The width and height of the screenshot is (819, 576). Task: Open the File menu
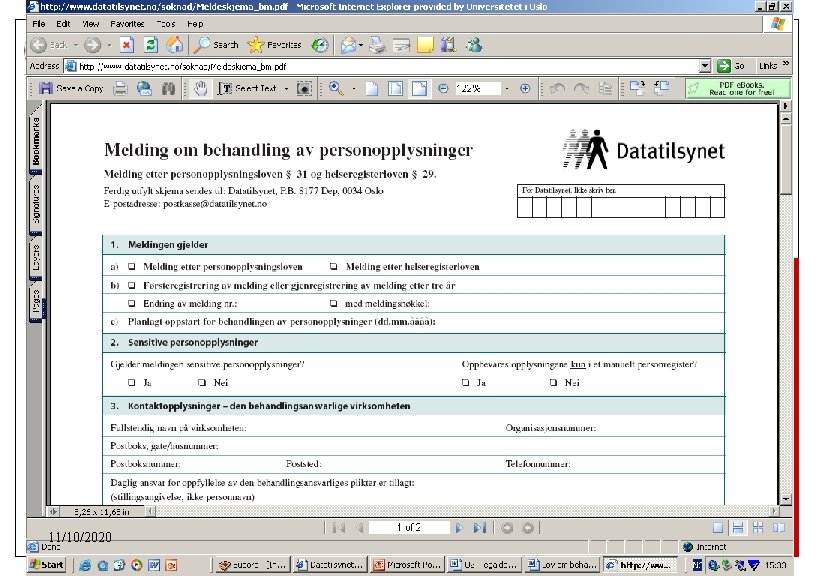39,24
